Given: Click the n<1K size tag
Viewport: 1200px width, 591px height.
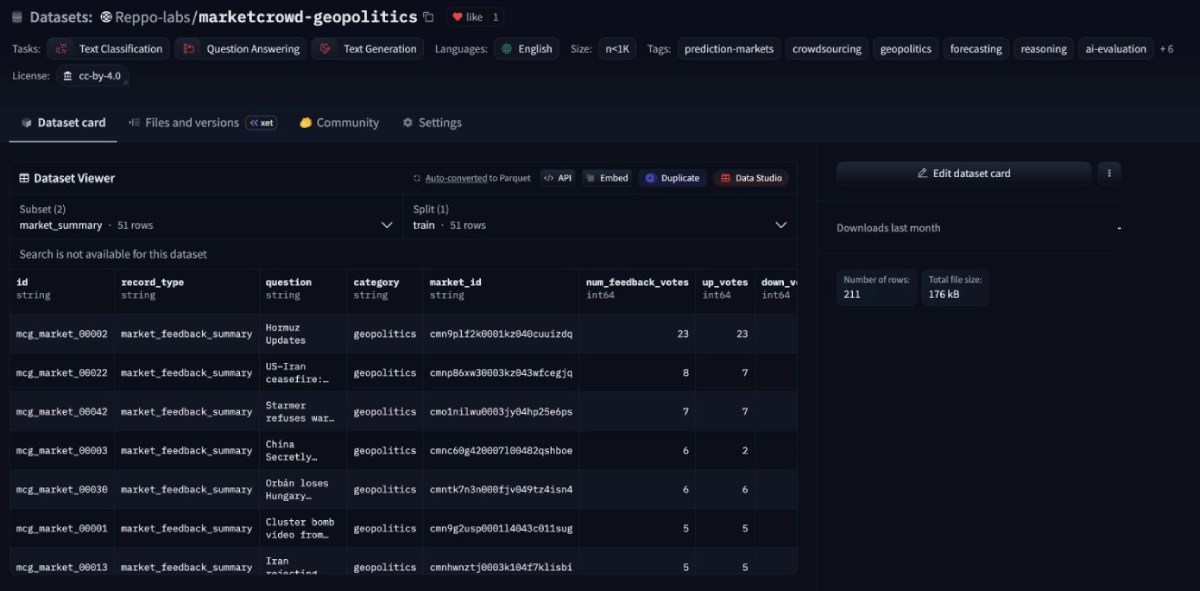Looking at the screenshot, I should tap(617, 48).
